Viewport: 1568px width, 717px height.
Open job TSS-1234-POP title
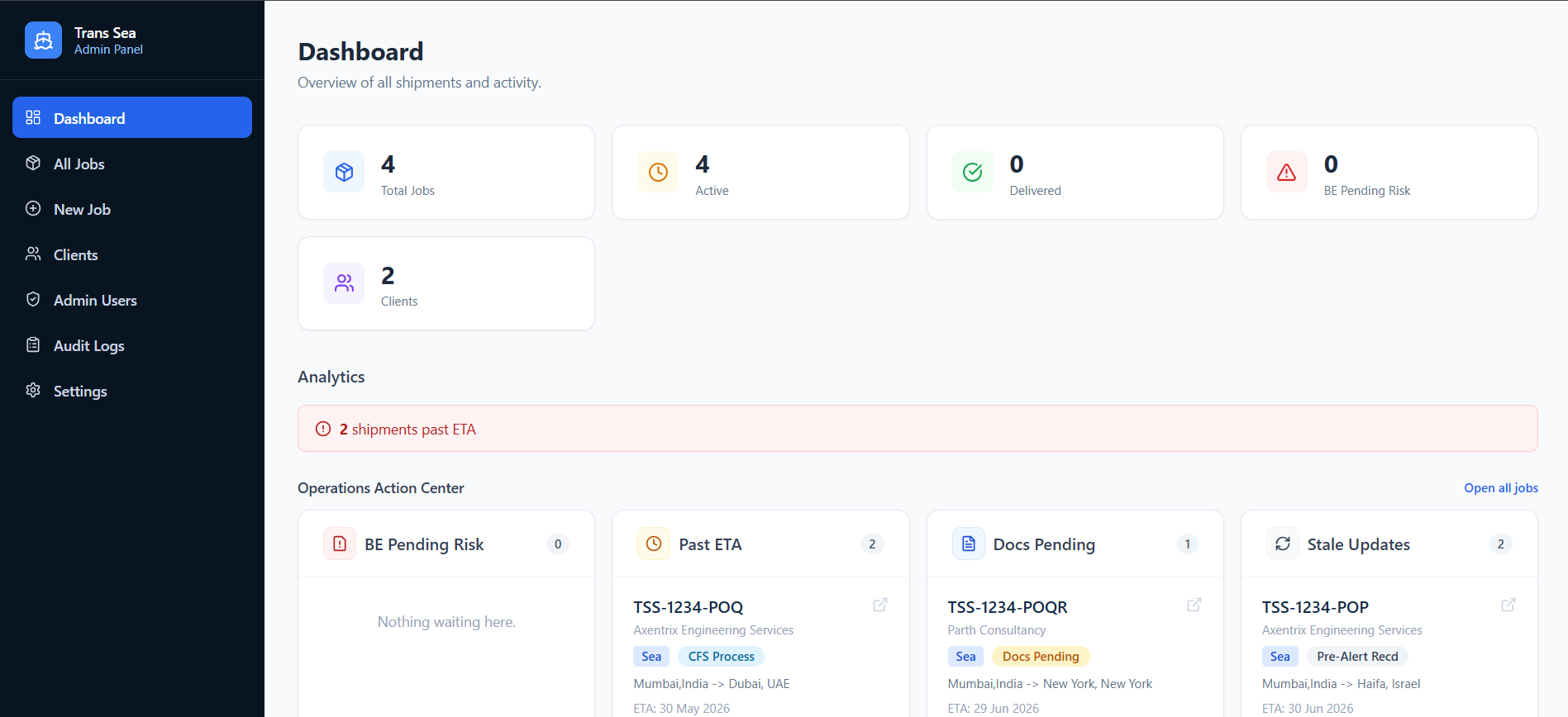1315,607
